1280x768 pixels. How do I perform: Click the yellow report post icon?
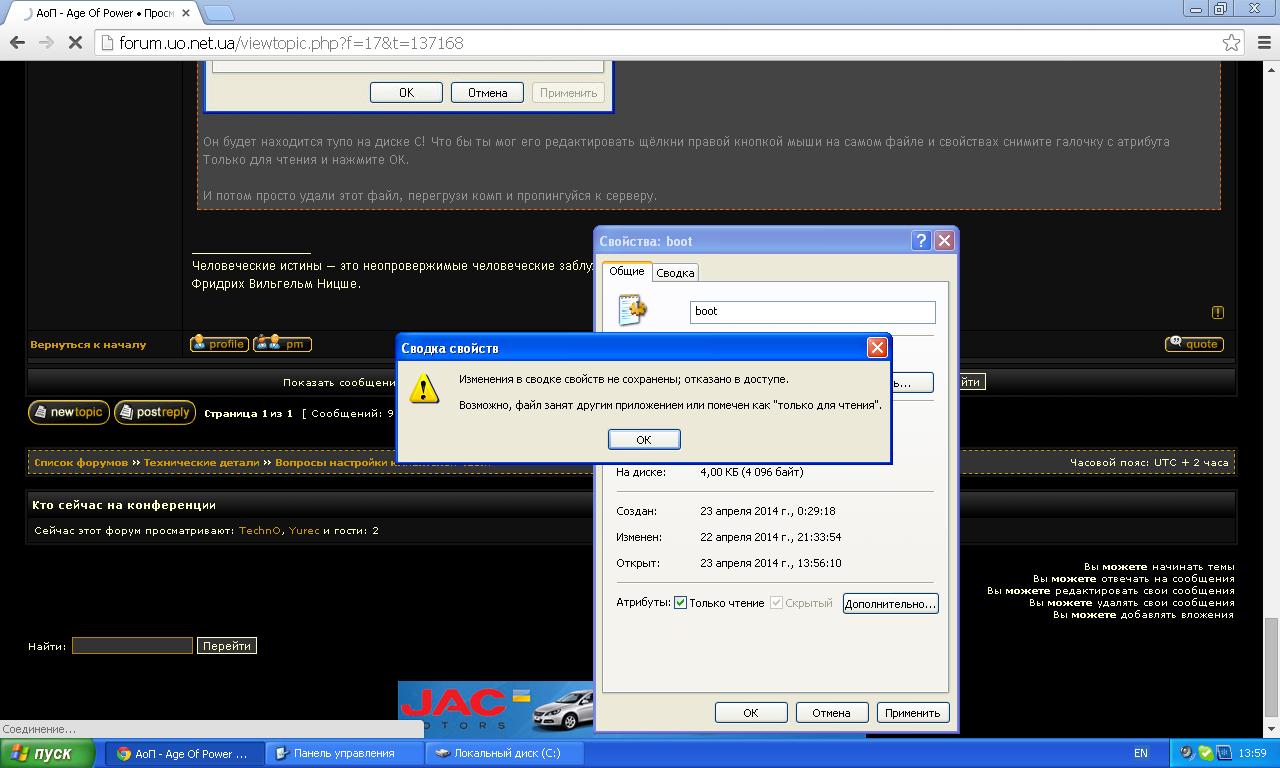(x=1217, y=312)
